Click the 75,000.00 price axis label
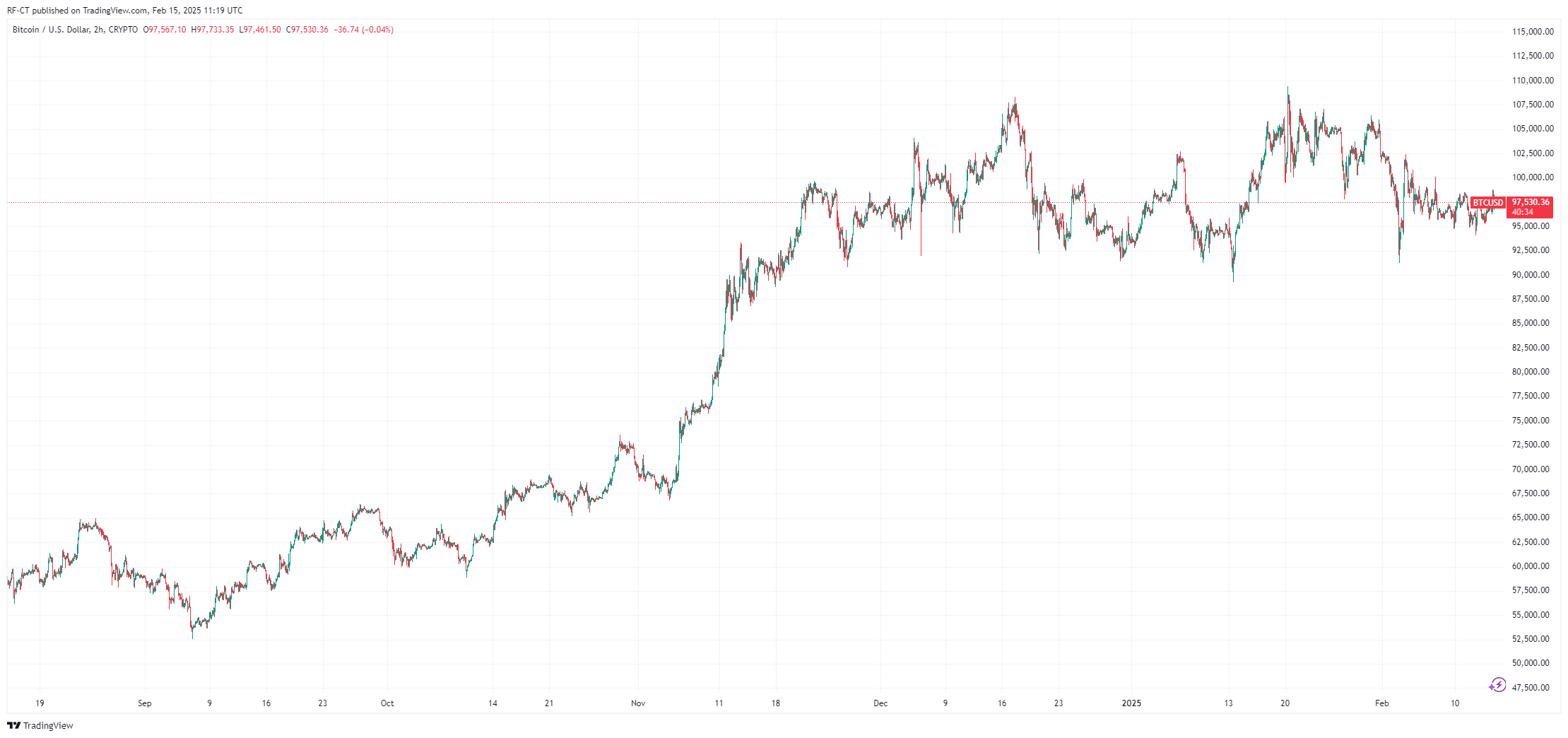The width and height of the screenshot is (1568, 738). point(1531,421)
